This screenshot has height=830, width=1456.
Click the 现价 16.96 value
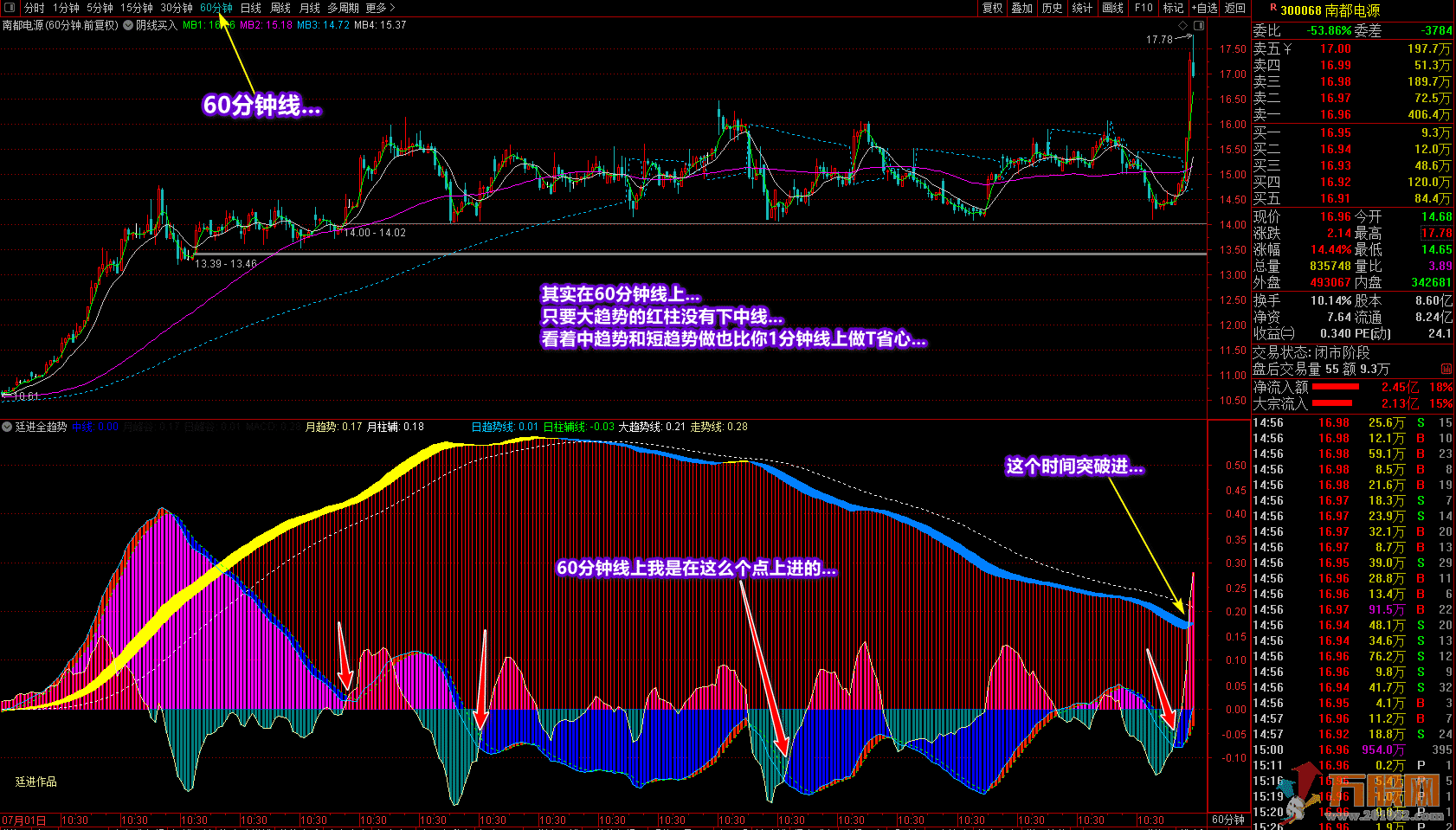pyautogui.click(x=1335, y=217)
